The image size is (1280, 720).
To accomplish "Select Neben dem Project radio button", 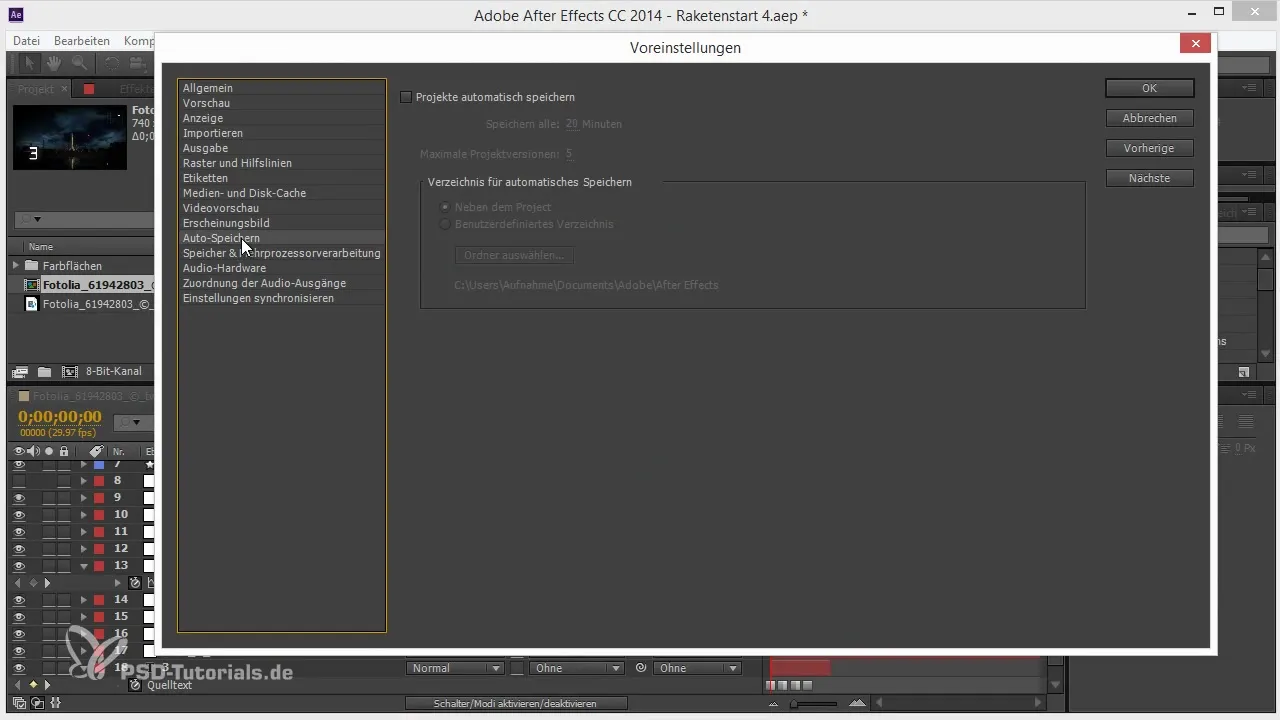I will 446,207.
